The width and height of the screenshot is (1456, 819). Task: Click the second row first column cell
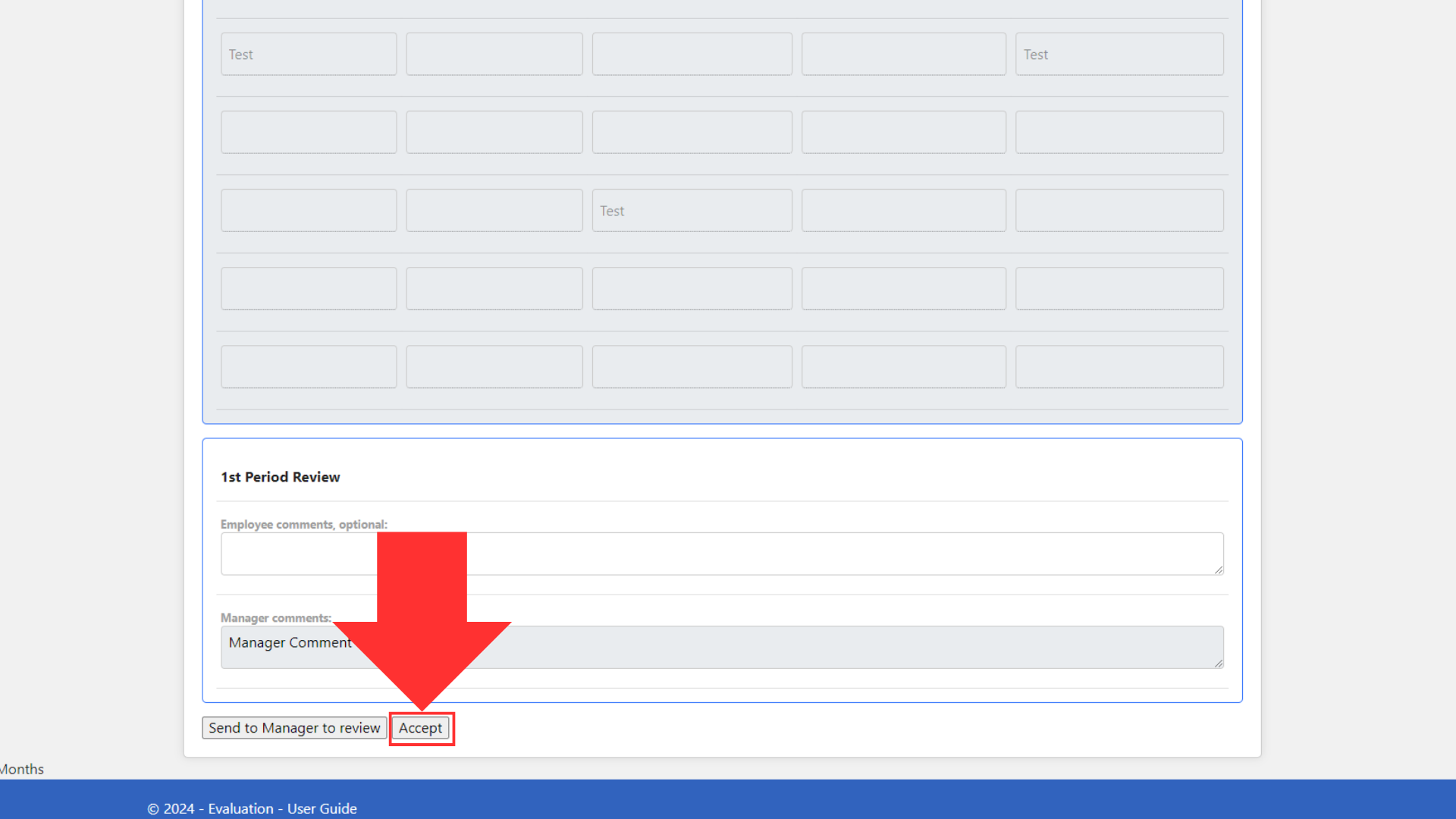(x=309, y=131)
